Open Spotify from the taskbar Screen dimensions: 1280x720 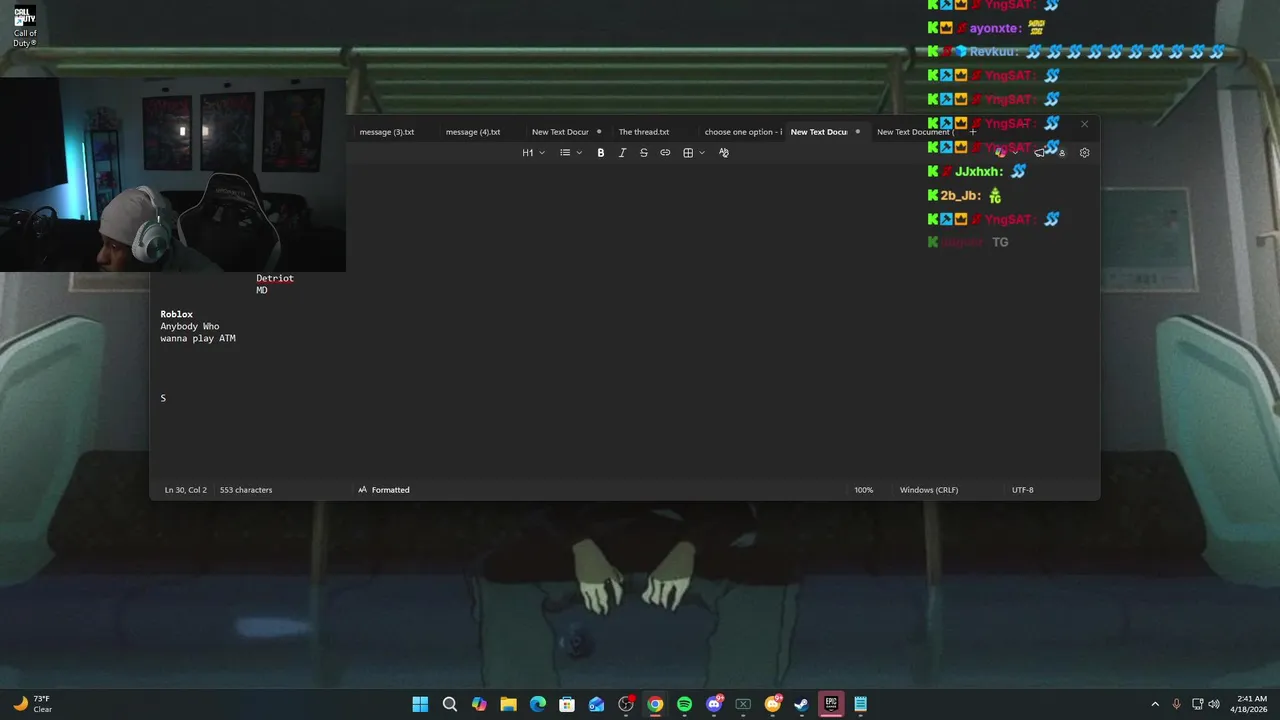click(x=684, y=704)
